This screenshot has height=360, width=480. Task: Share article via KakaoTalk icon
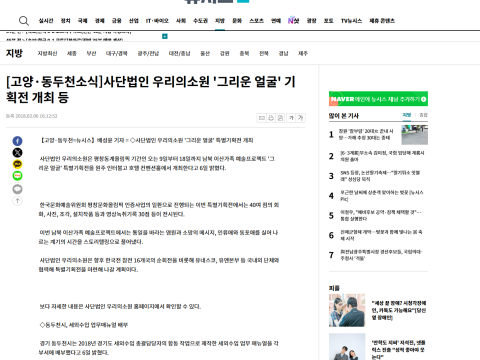17,164
